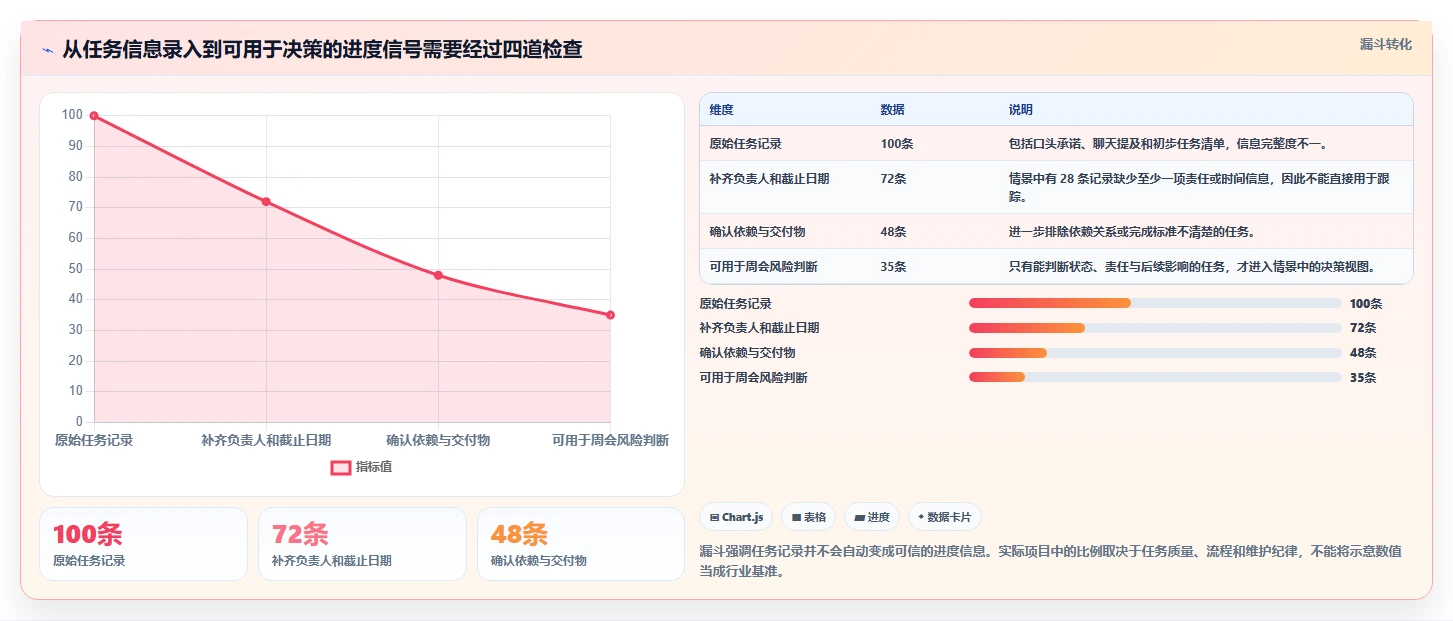Click the 进度 chip

coord(872,517)
